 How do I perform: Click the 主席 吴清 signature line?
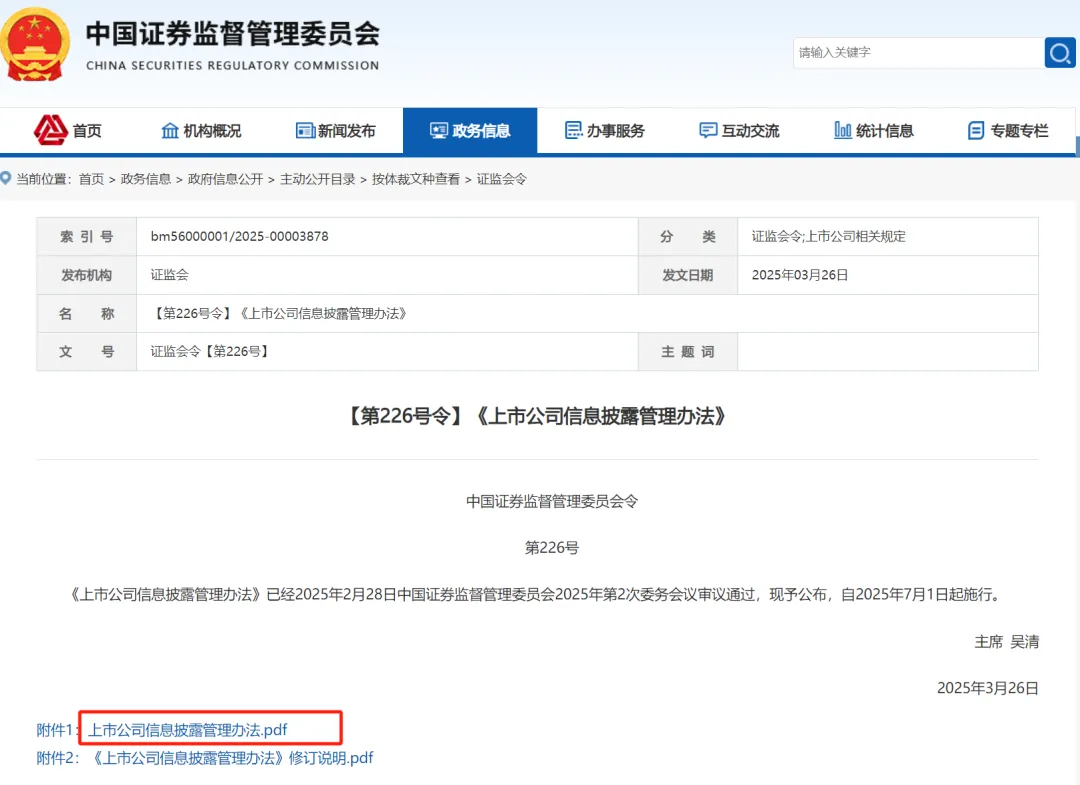(x=1006, y=642)
